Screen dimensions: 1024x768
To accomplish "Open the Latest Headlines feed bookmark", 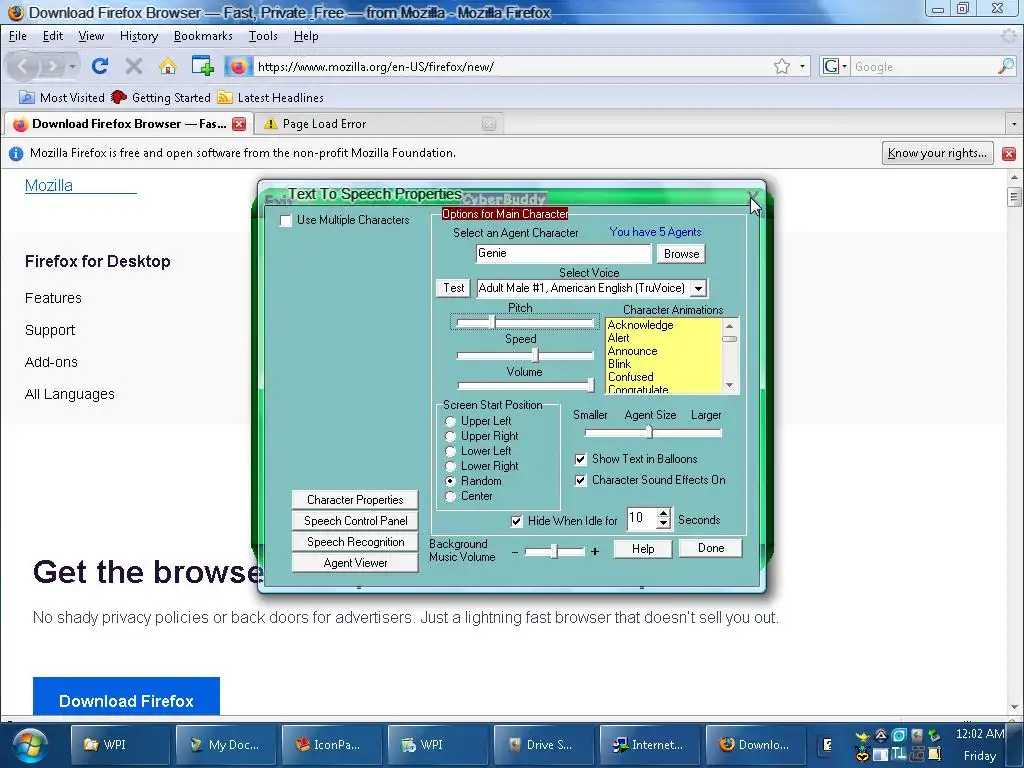I will point(270,97).
